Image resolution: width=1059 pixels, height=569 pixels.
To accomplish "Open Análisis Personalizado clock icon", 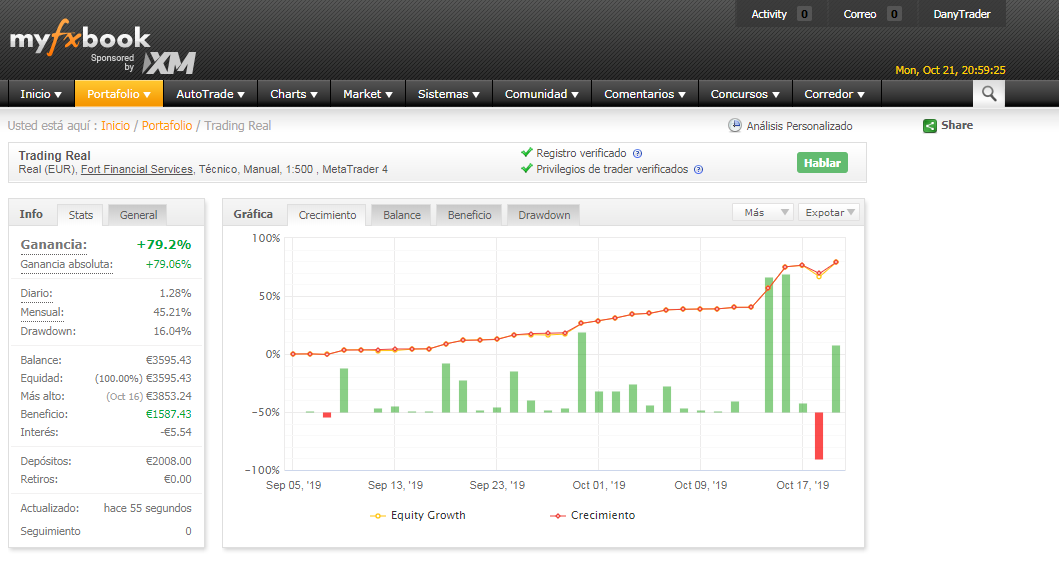I will [x=735, y=126].
